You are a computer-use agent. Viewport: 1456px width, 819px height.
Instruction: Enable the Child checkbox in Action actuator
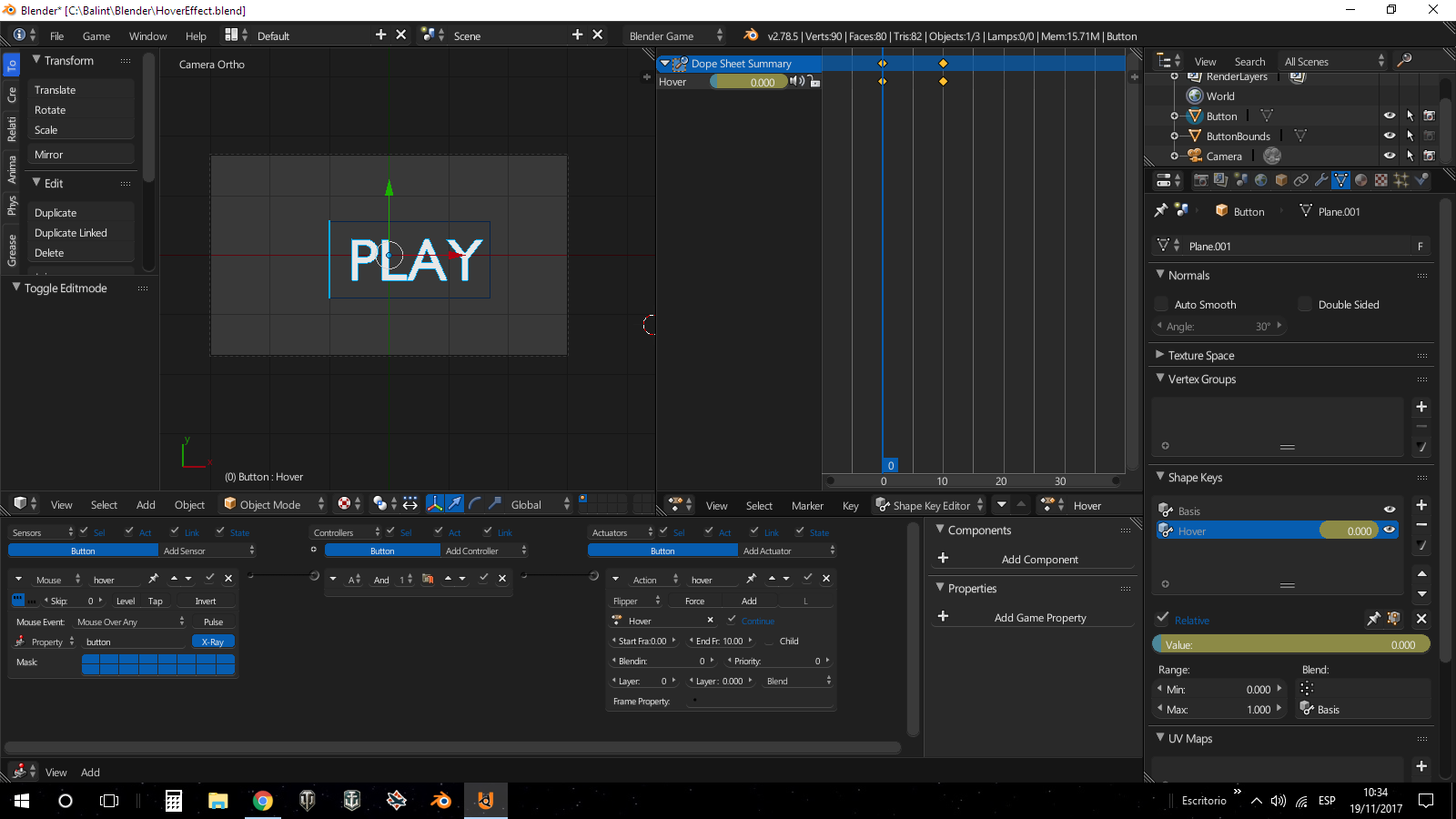click(x=770, y=641)
